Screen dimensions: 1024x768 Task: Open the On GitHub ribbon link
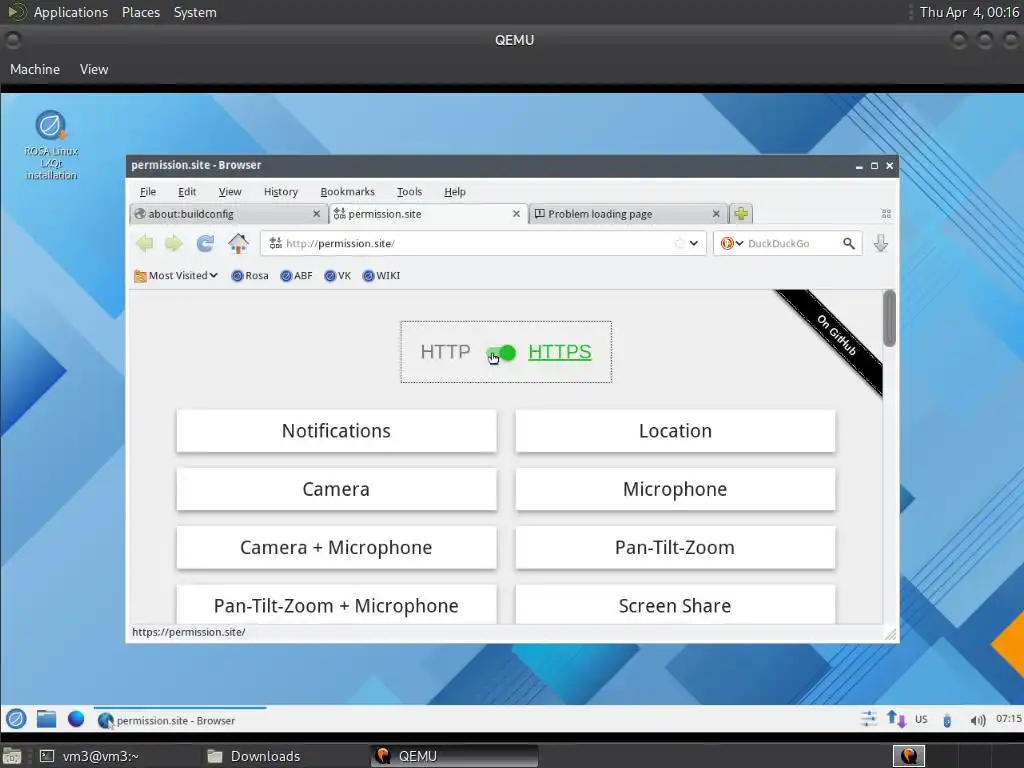836,335
